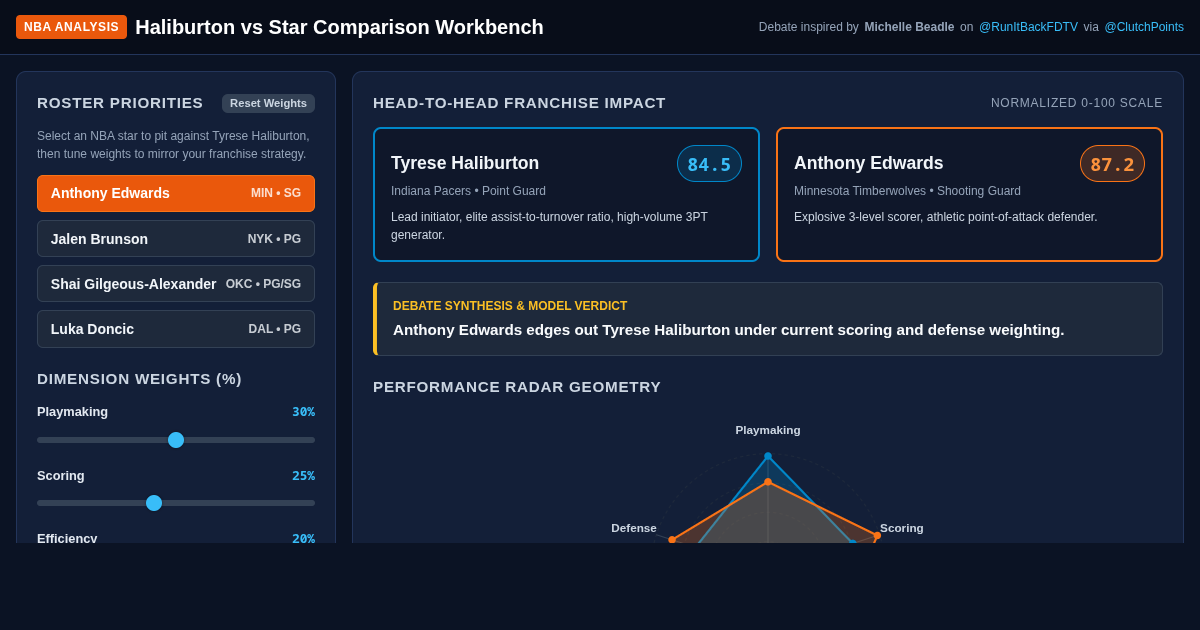The height and width of the screenshot is (630, 1200).
Task: Open the @RunItBackFDTV link
Action: (1028, 27)
